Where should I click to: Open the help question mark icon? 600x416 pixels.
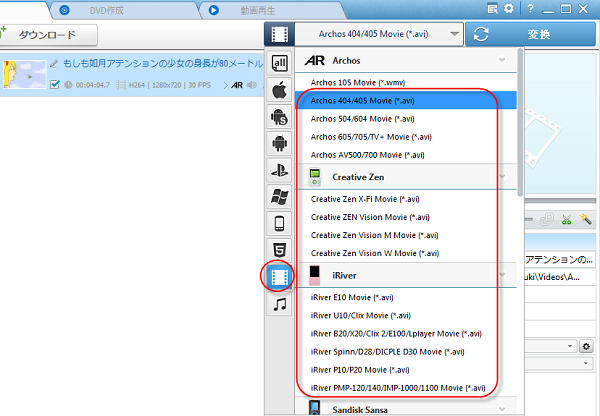(x=530, y=8)
